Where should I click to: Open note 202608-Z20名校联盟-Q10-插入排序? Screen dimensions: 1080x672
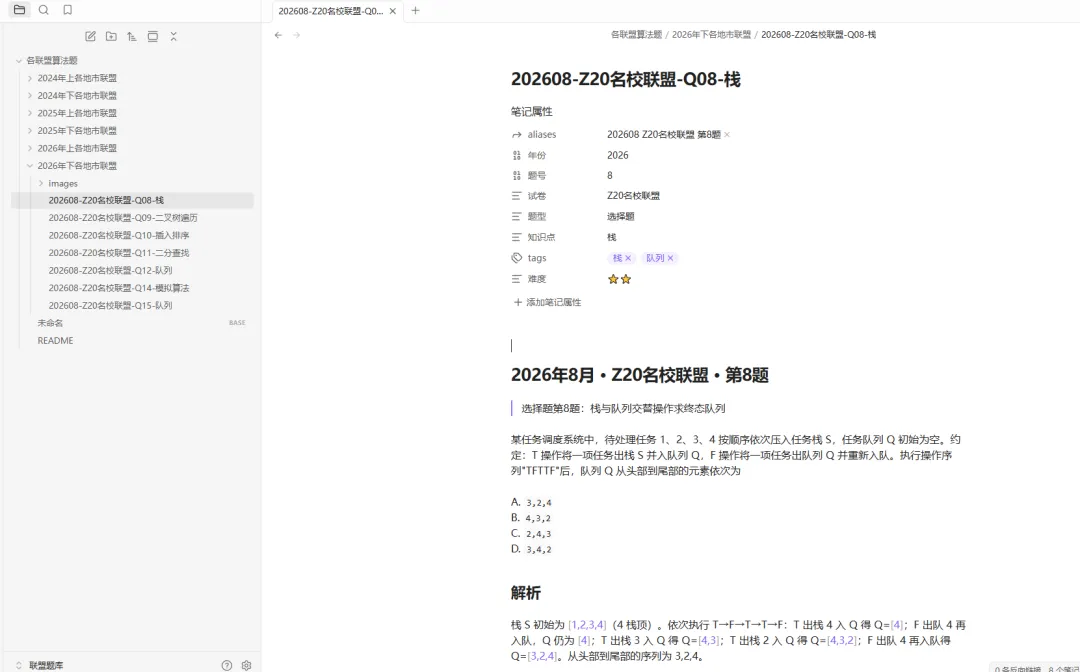click(x=118, y=235)
